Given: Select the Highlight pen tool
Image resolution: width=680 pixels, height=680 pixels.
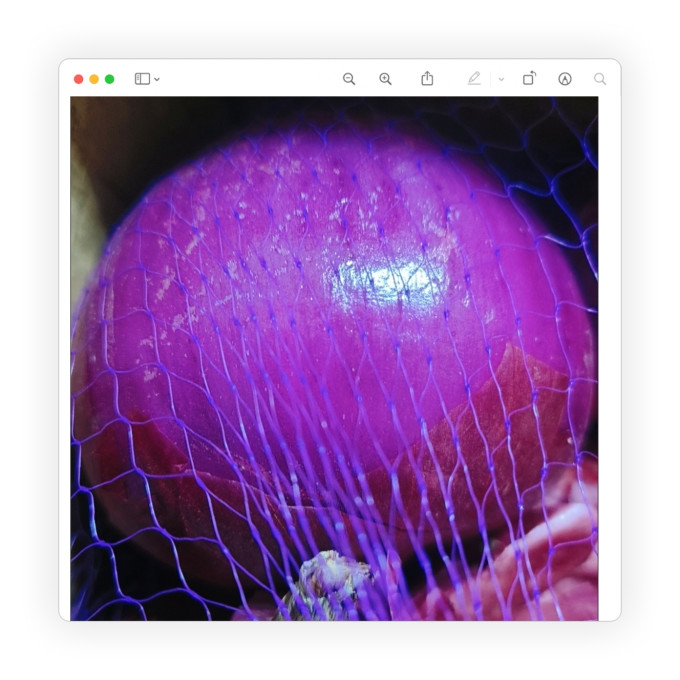Looking at the screenshot, I should pos(474,78).
